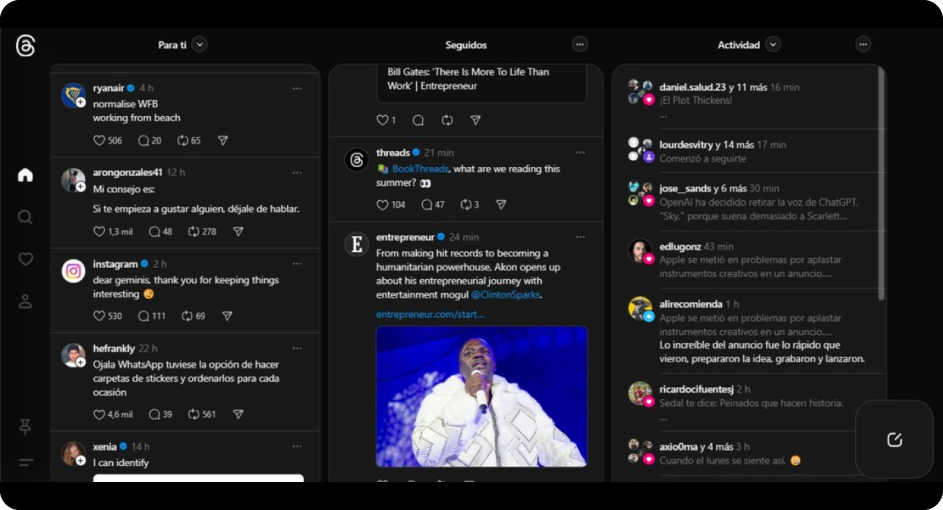This screenshot has width=943, height=510.
Task: Like the arongonzales41 post
Action: pos(99,232)
